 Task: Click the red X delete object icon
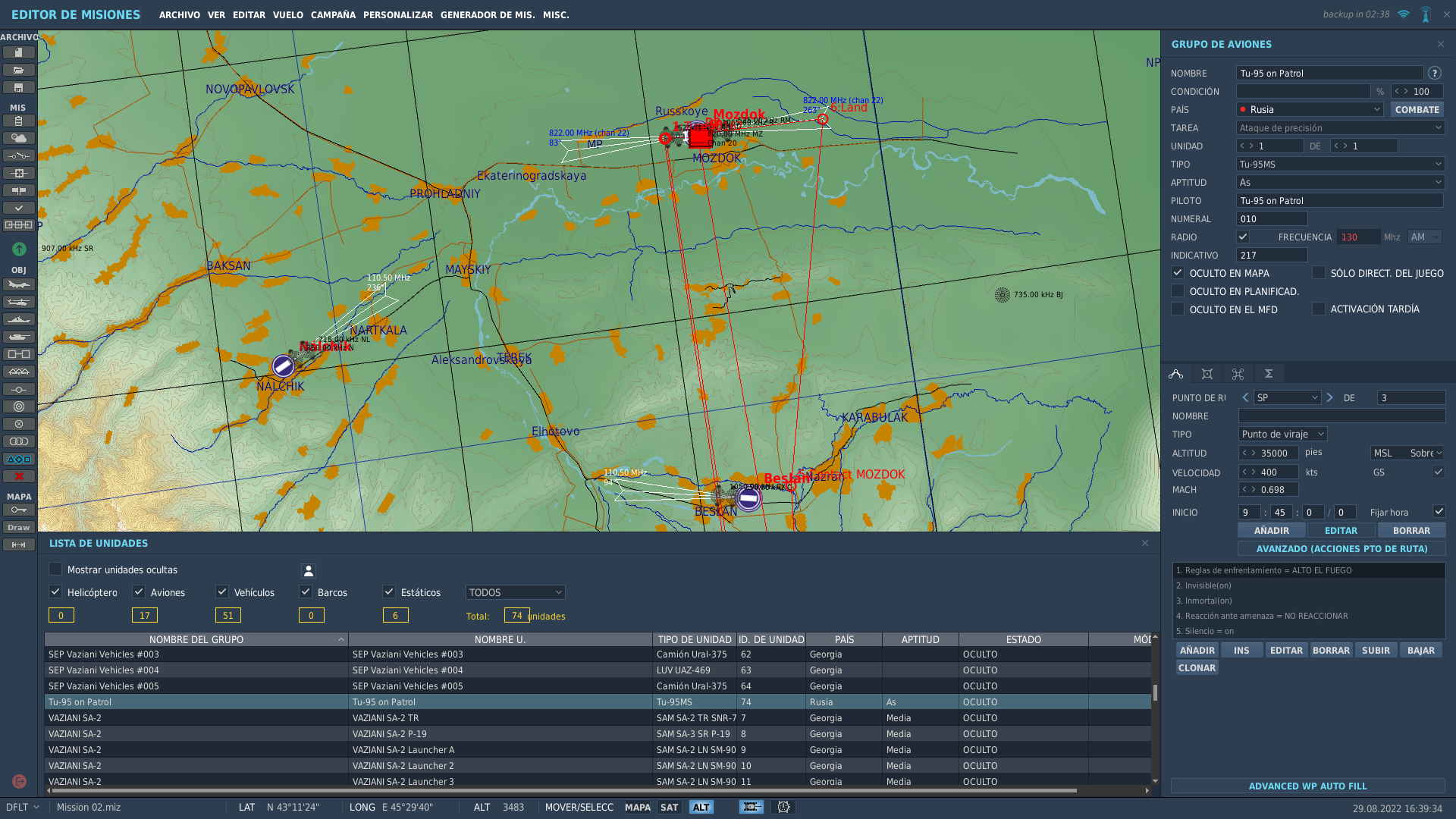pyautogui.click(x=19, y=476)
